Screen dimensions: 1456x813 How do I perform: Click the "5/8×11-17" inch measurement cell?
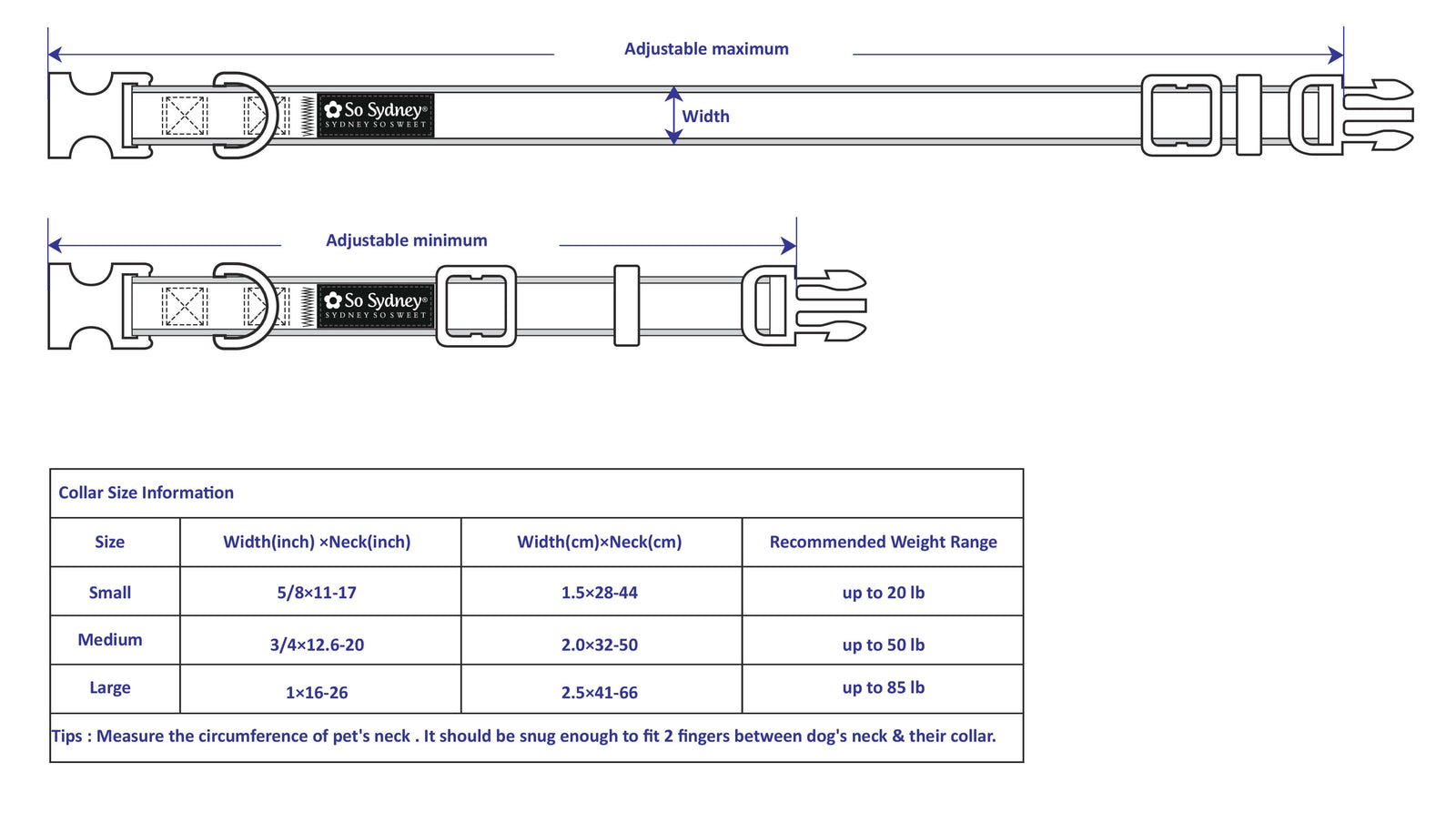[x=317, y=593]
